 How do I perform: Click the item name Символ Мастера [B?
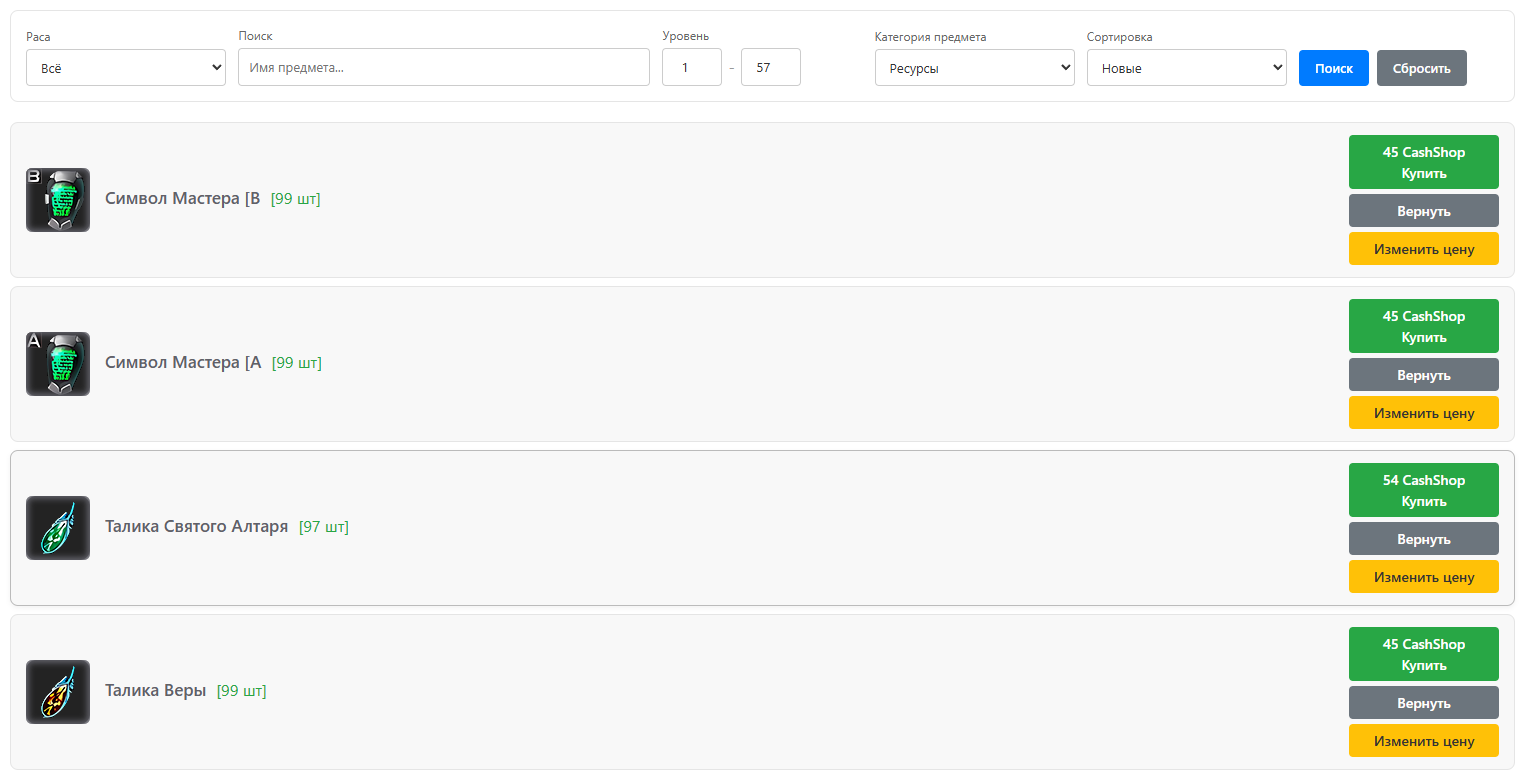pyautogui.click(x=183, y=198)
